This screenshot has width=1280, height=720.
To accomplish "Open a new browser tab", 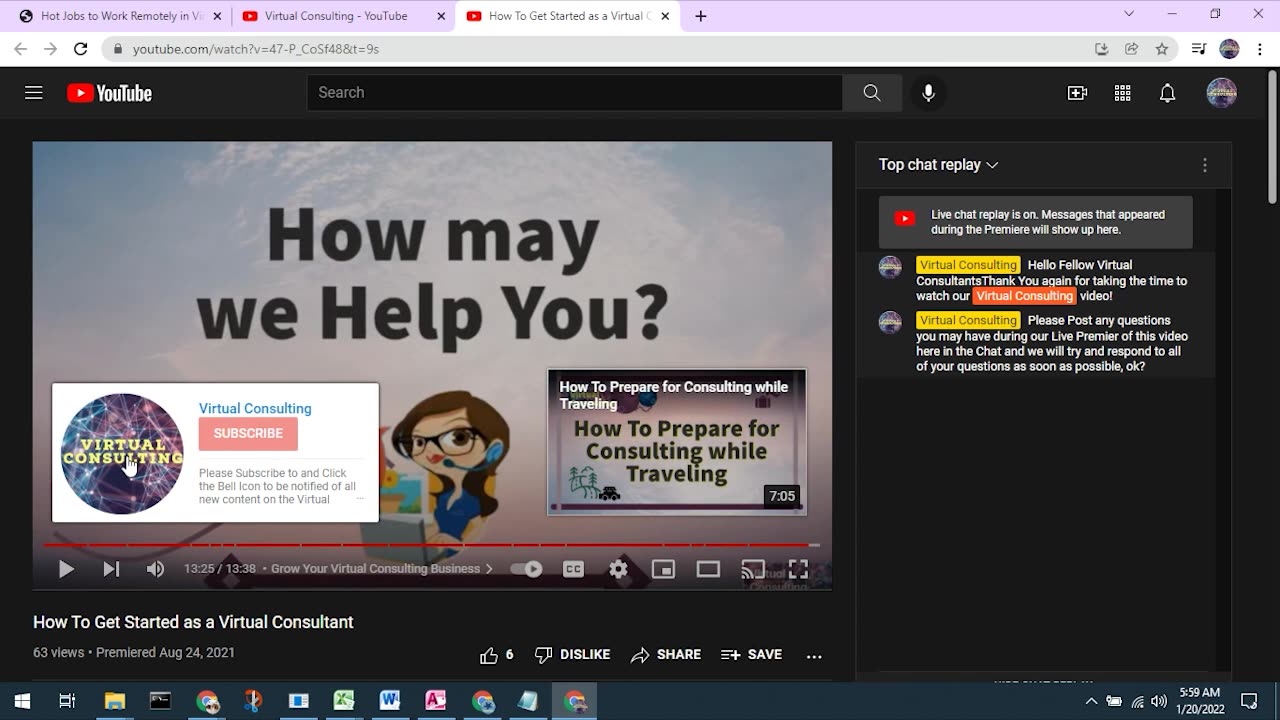I will (x=701, y=16).
